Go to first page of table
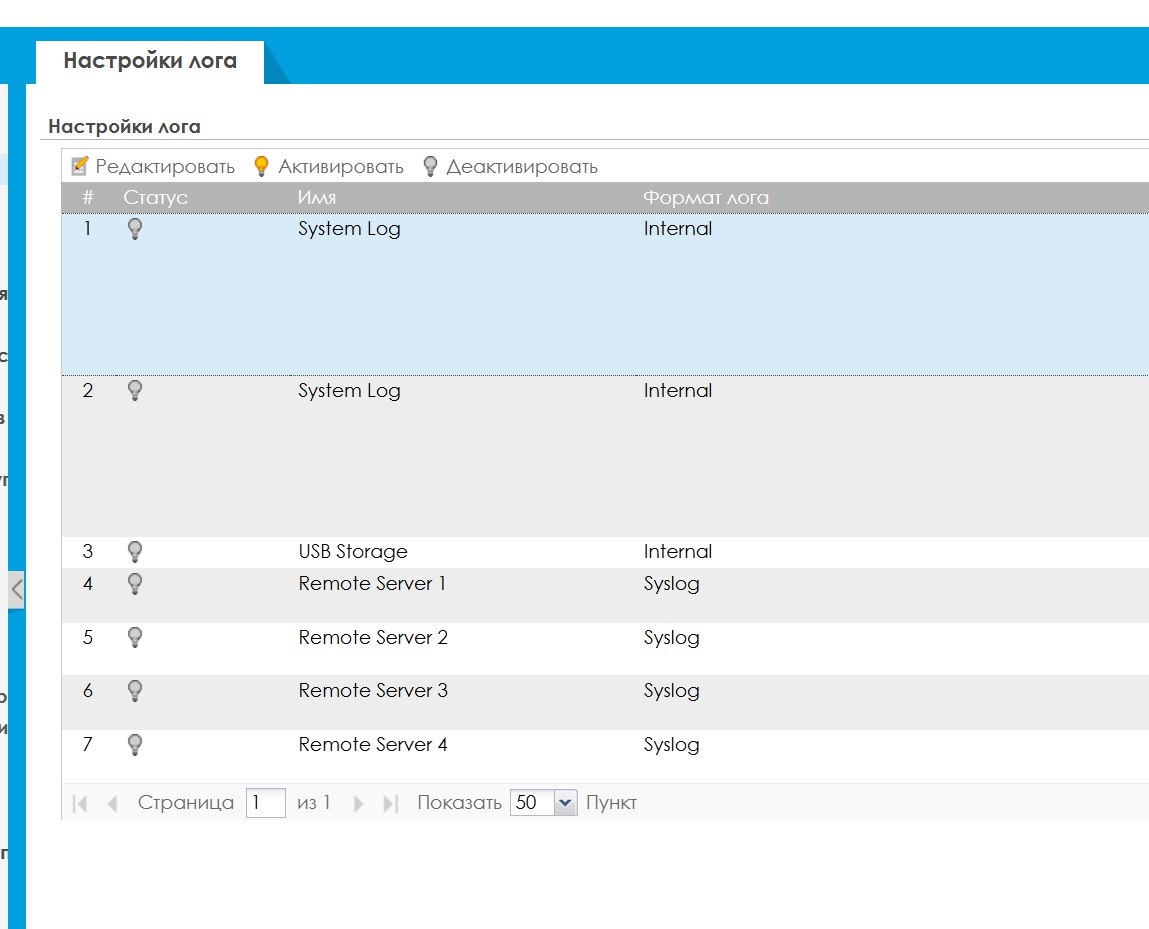 81,804
